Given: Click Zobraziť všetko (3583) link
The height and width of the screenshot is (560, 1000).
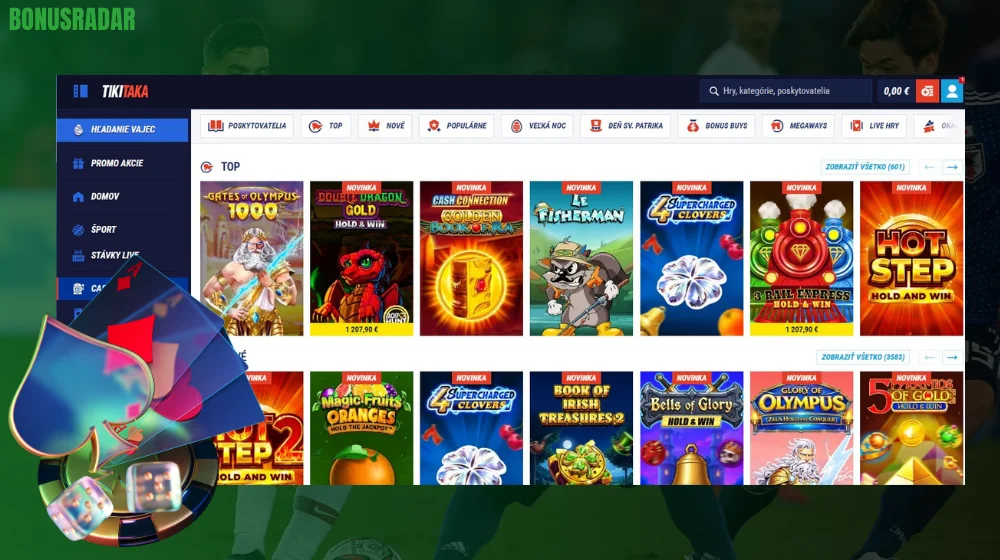Looking at the screenshot, I should coord(862,357).
